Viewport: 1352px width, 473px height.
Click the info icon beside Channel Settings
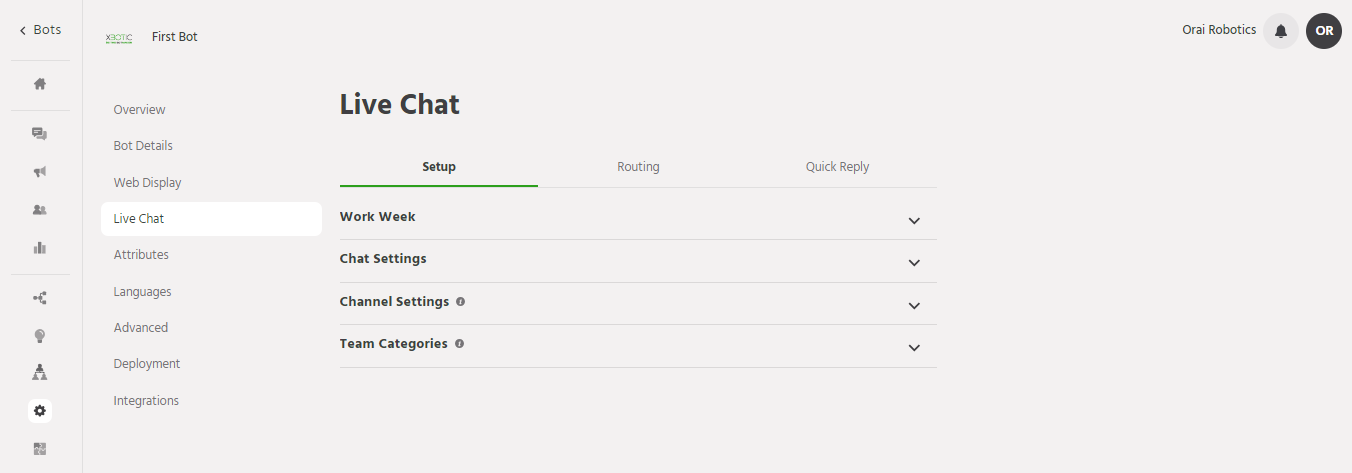point(460,301)
